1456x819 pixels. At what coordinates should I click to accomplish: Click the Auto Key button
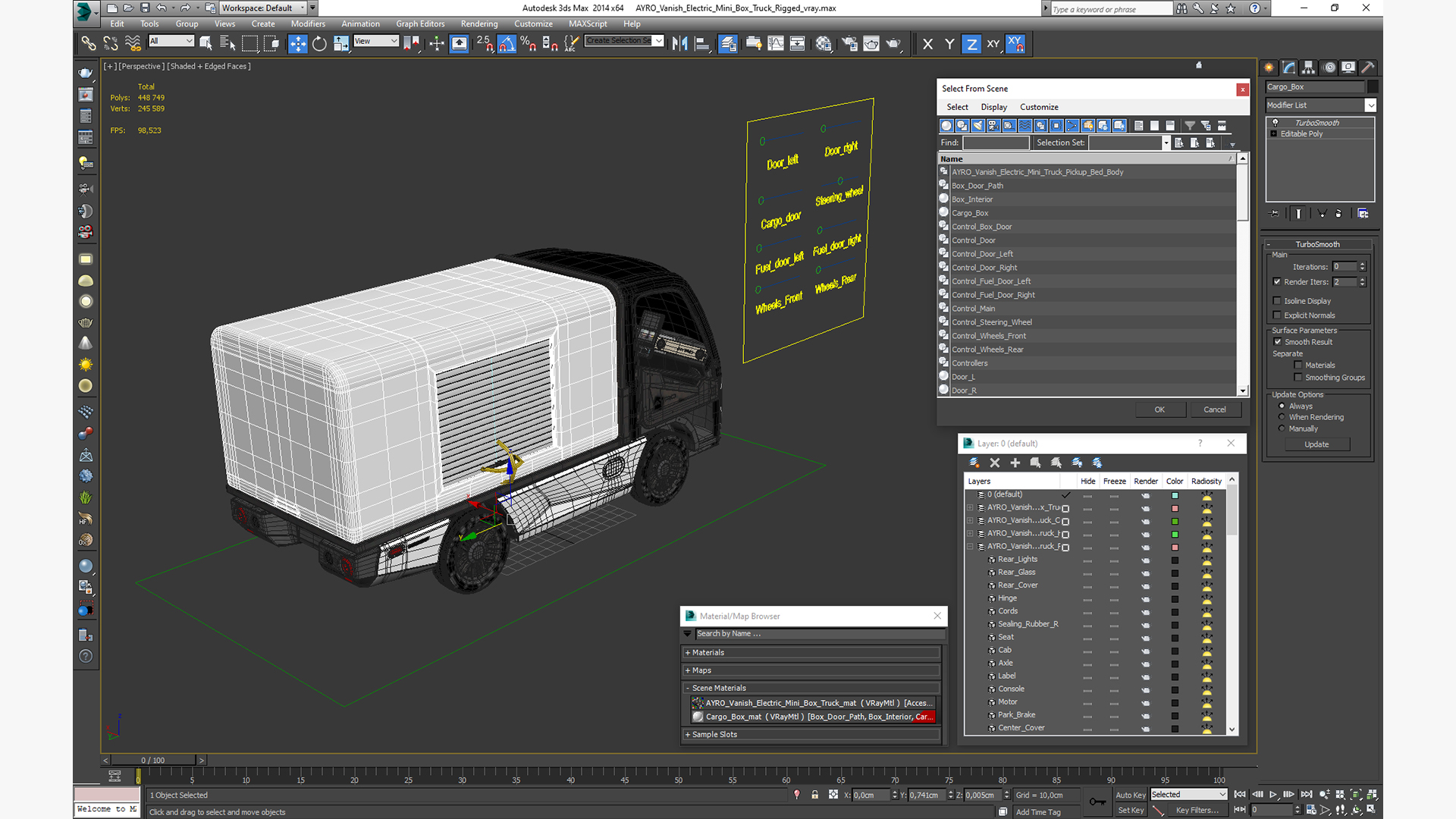click(x=1130, y=795)
